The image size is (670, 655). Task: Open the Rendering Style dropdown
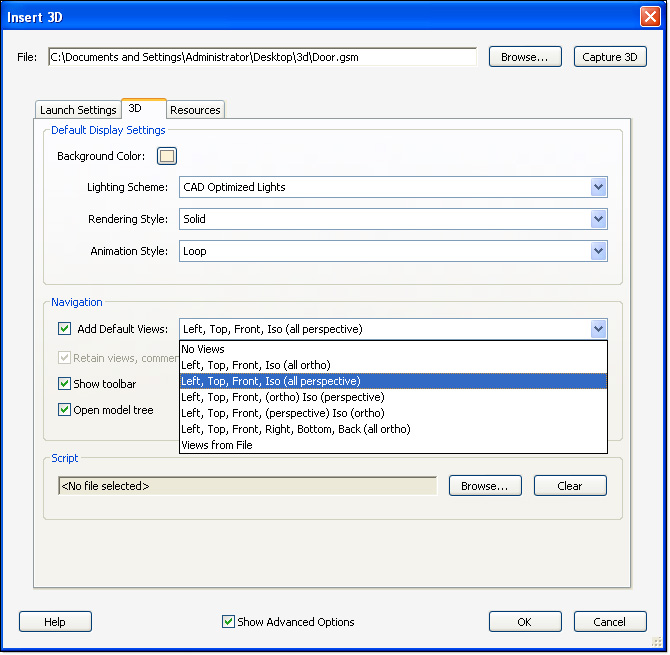(598, 219)
